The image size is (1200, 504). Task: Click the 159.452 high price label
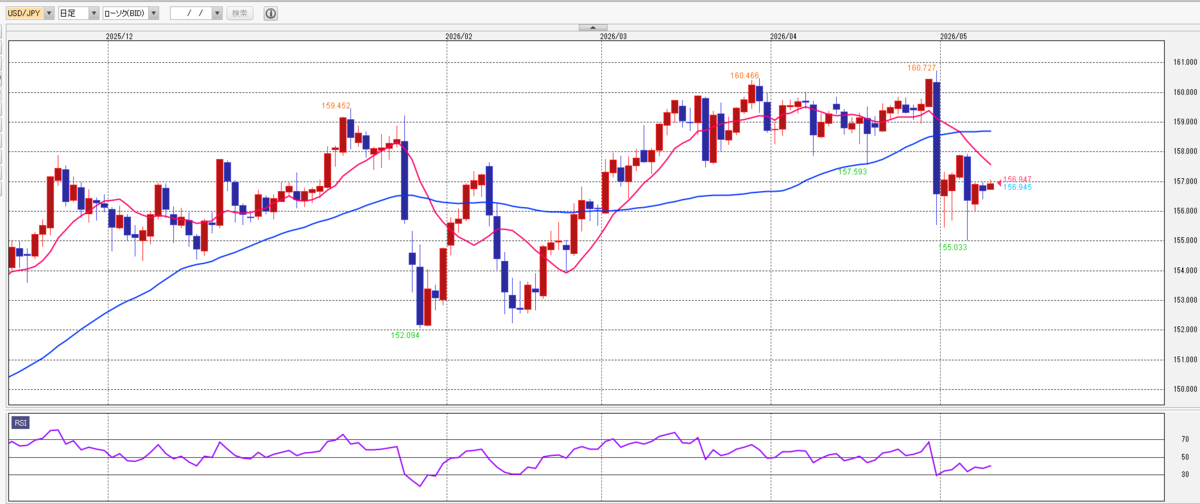[336, 105]
